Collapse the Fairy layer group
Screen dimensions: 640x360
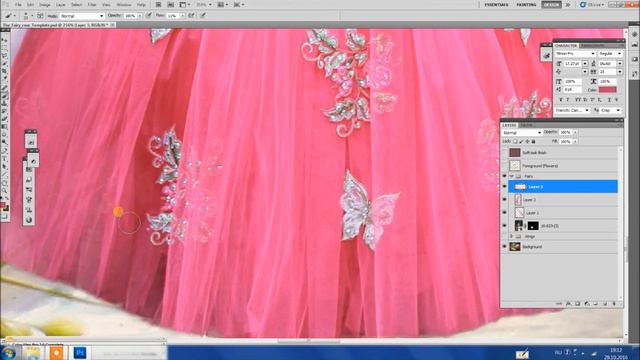(x=511, y=176)
